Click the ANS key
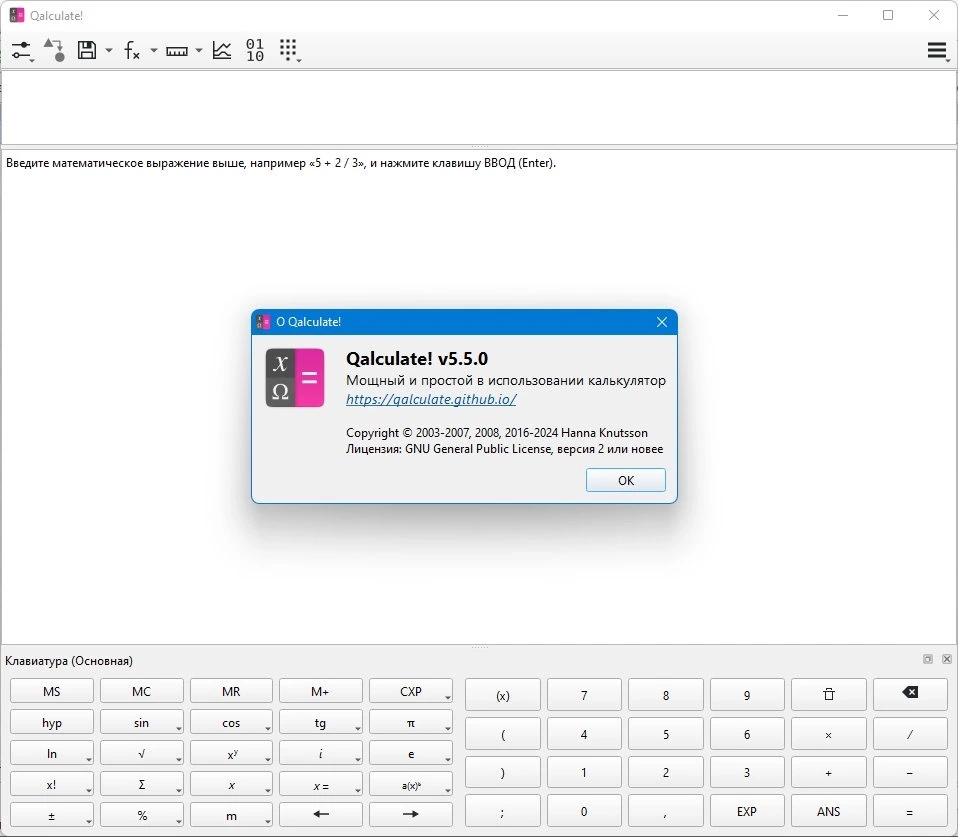The height and width of the screenshot is (837, 958). 828,811
